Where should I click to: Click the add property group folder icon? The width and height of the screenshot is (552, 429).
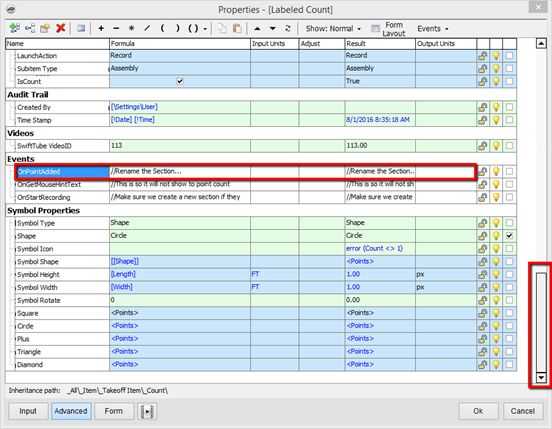pos(45,28)
